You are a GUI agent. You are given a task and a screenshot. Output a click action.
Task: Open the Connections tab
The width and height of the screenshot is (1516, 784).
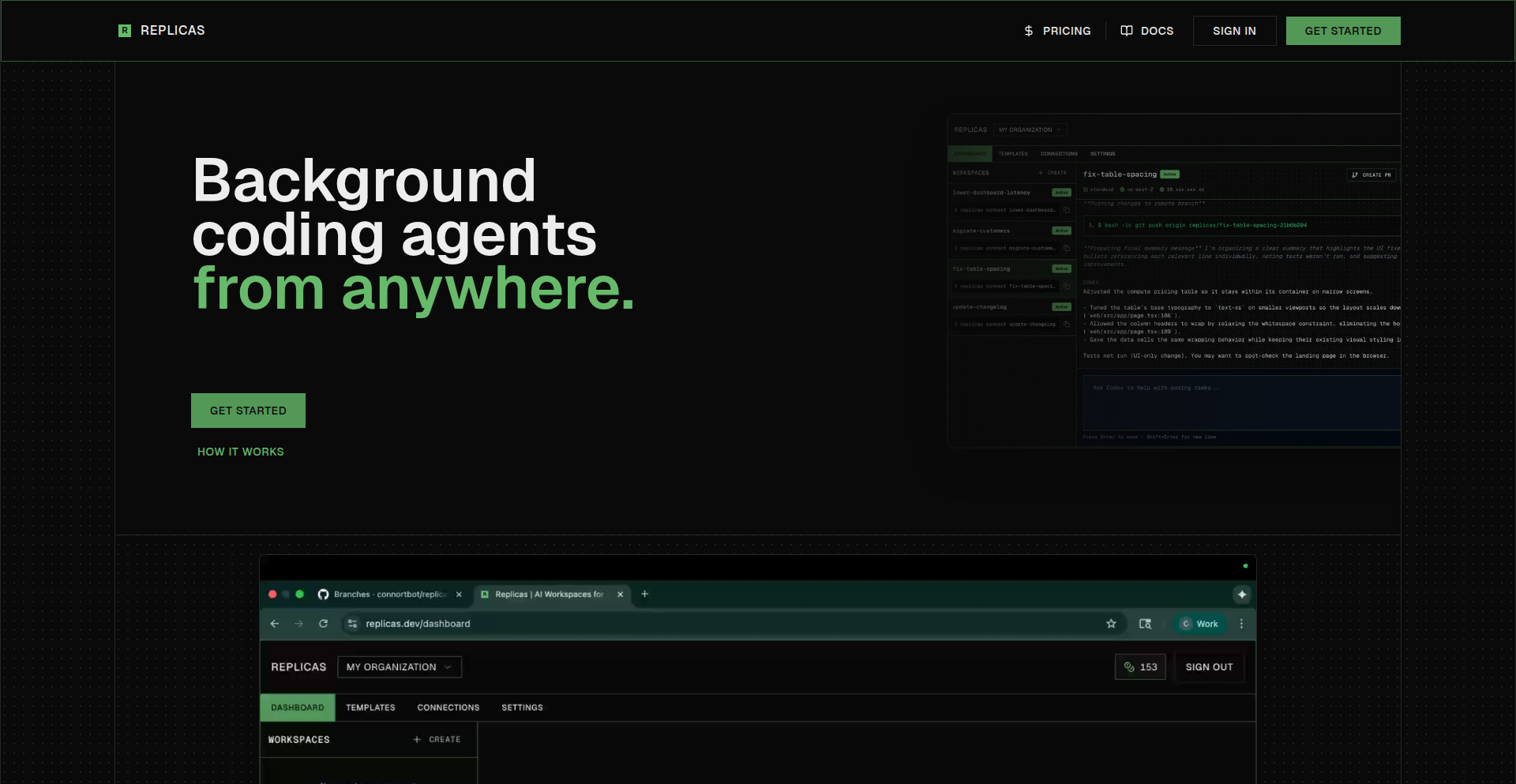coord(448,707)
